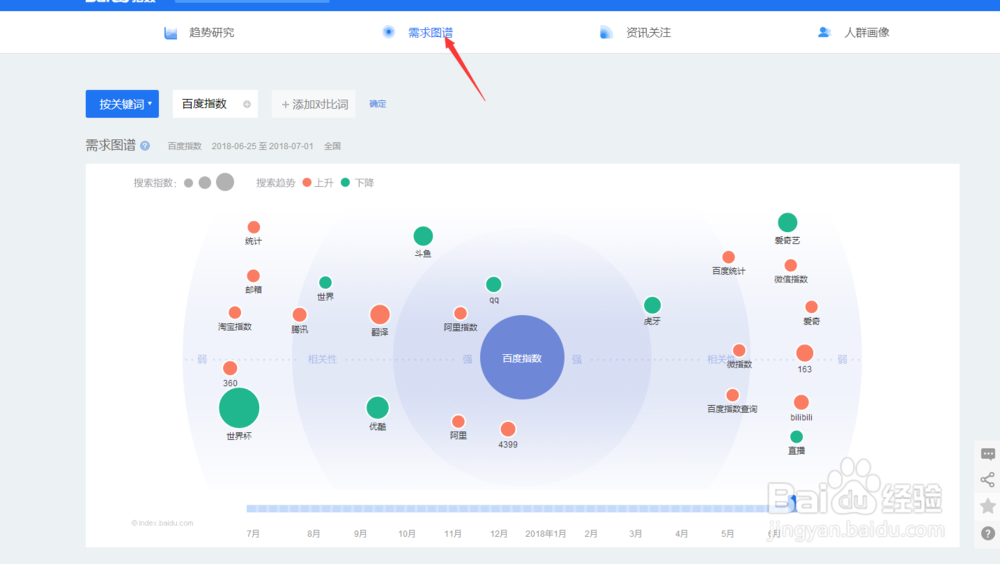Click 添加对比词 to add comparison word

314,104
